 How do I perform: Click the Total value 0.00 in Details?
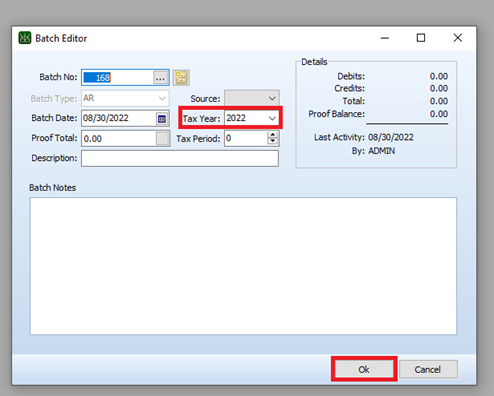point(438,101)
